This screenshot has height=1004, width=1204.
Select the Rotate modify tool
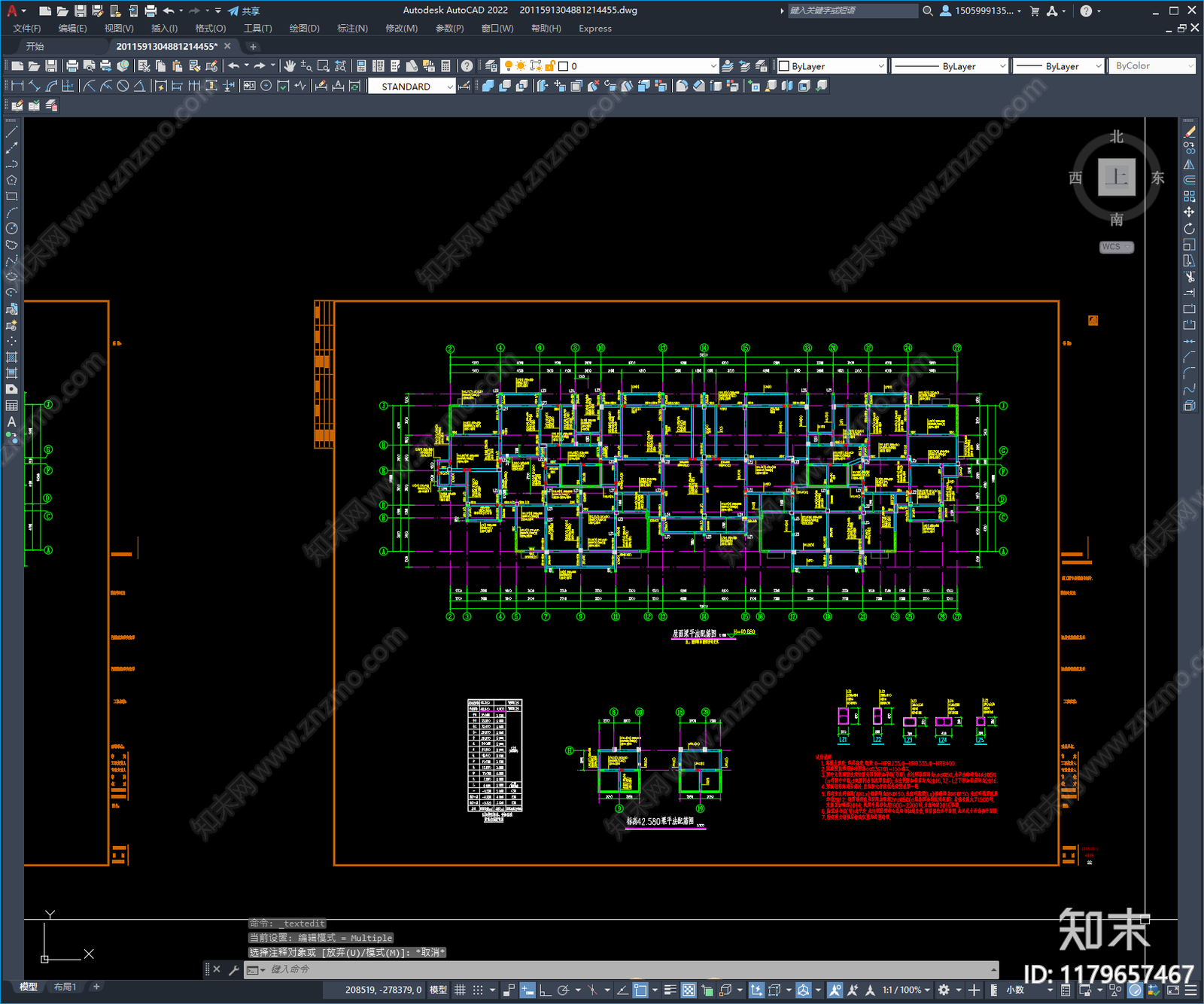tap(1189, 229)
